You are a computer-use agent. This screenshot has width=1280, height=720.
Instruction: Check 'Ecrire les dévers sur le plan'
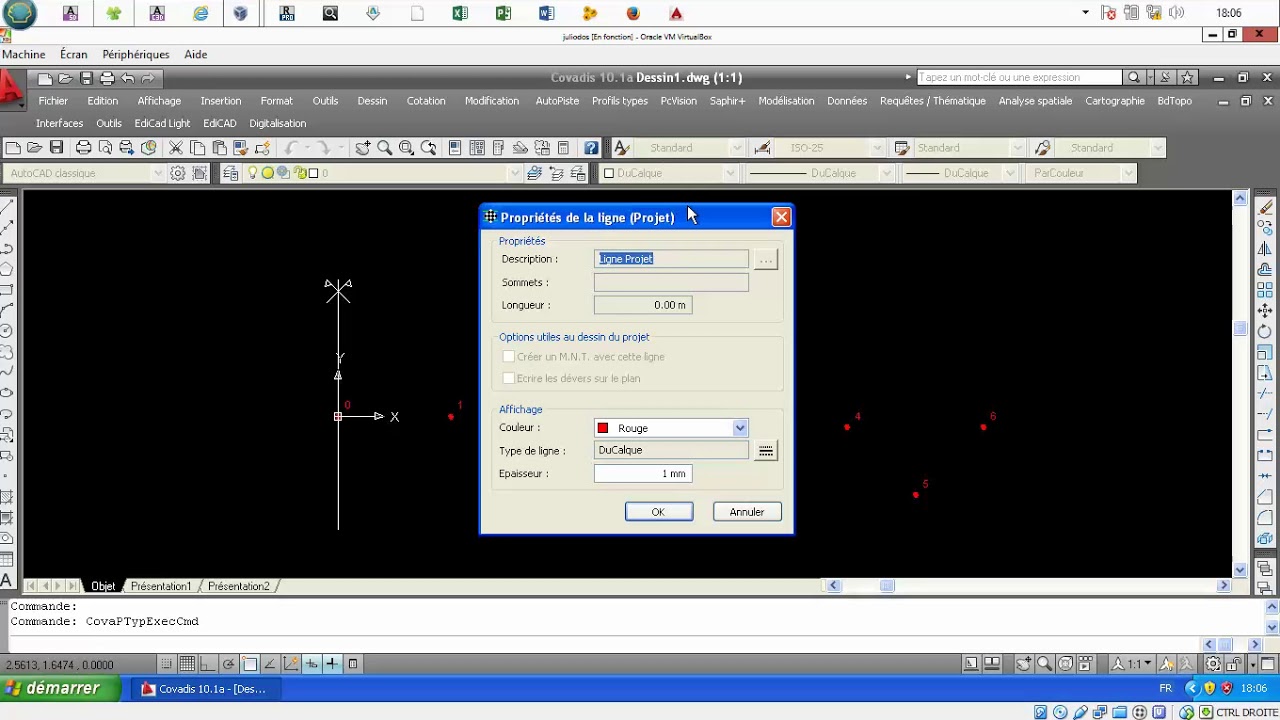[x=509, y=379]
